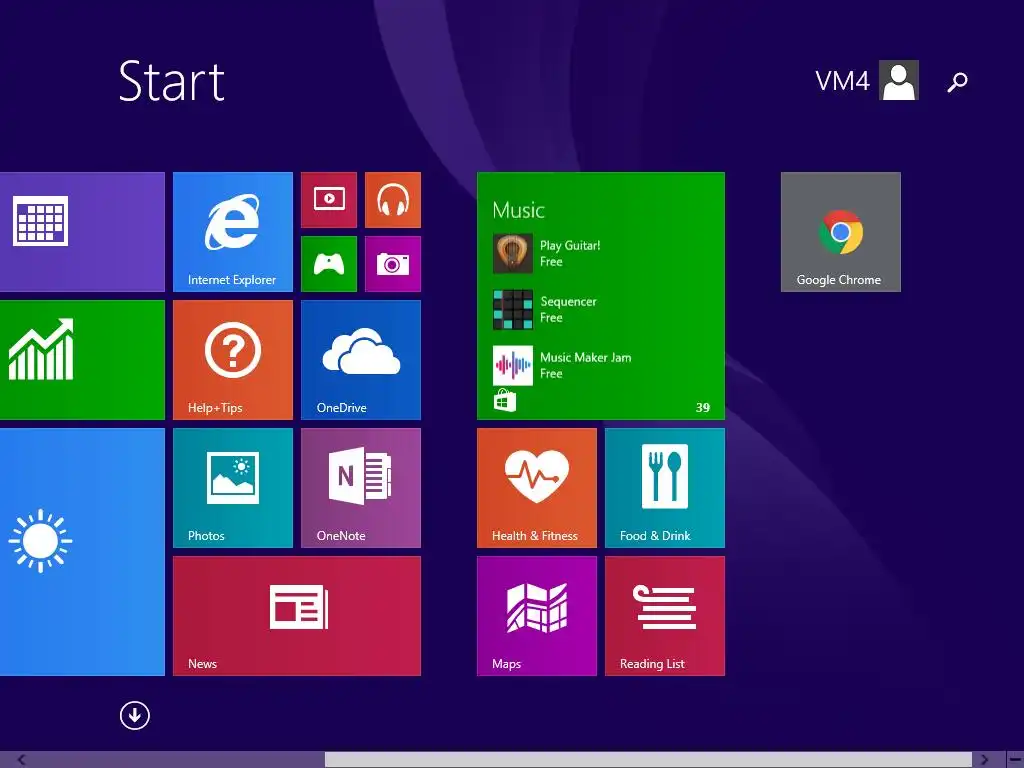Click the search magnifier icon
This screenshot has width=1024, height=768.
(x=957, y=82)
